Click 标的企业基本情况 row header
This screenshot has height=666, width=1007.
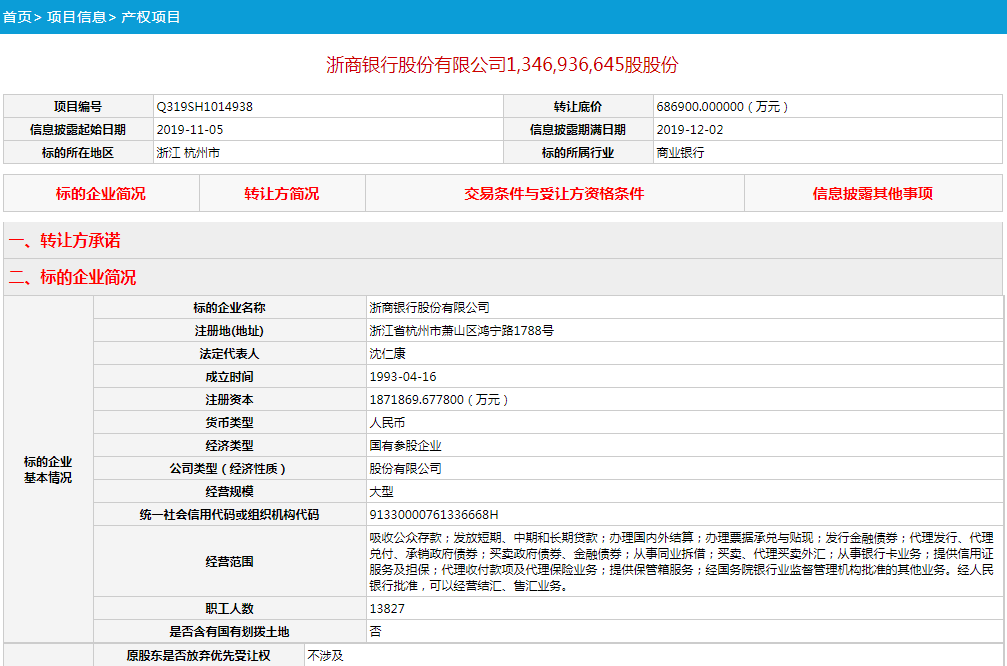[x=48, y=469]
